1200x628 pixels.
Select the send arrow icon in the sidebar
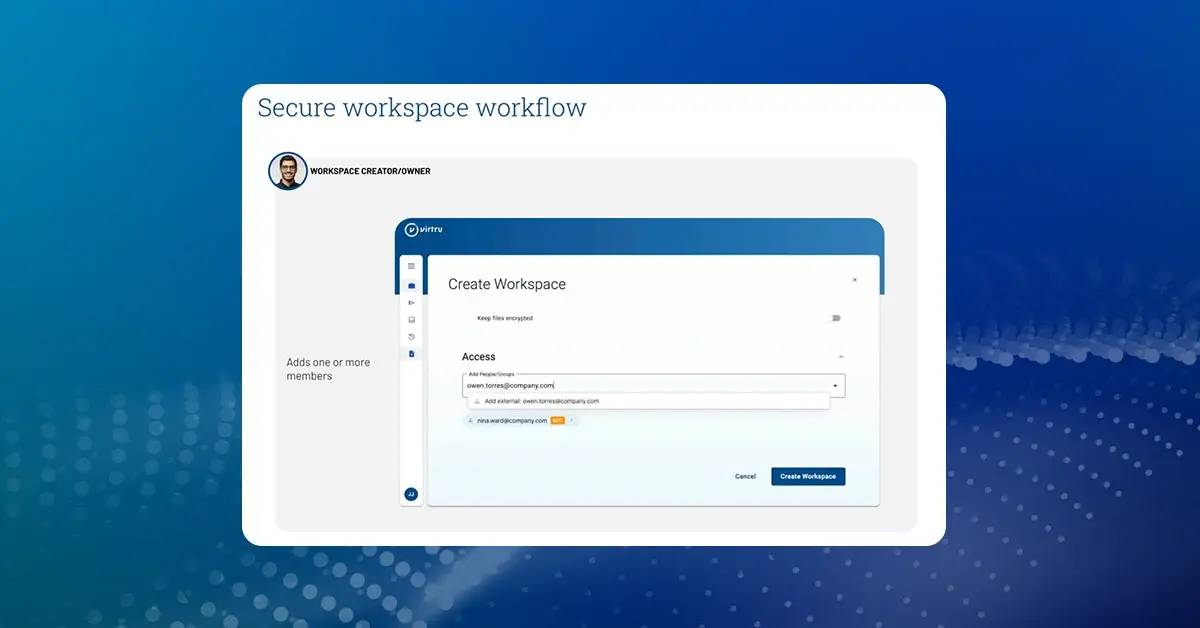coord(411,302)
